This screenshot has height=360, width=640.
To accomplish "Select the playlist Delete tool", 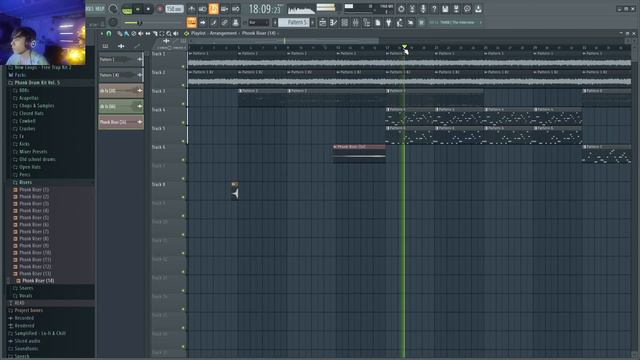I will point(133,33).
